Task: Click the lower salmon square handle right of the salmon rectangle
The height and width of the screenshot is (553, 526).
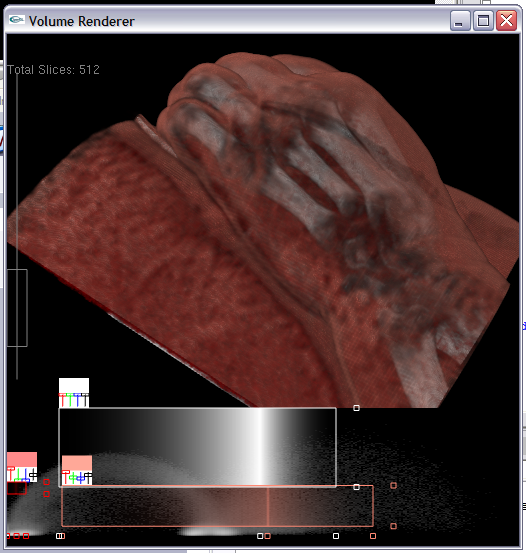Action: pyautogui.click(x=394, y=526)
